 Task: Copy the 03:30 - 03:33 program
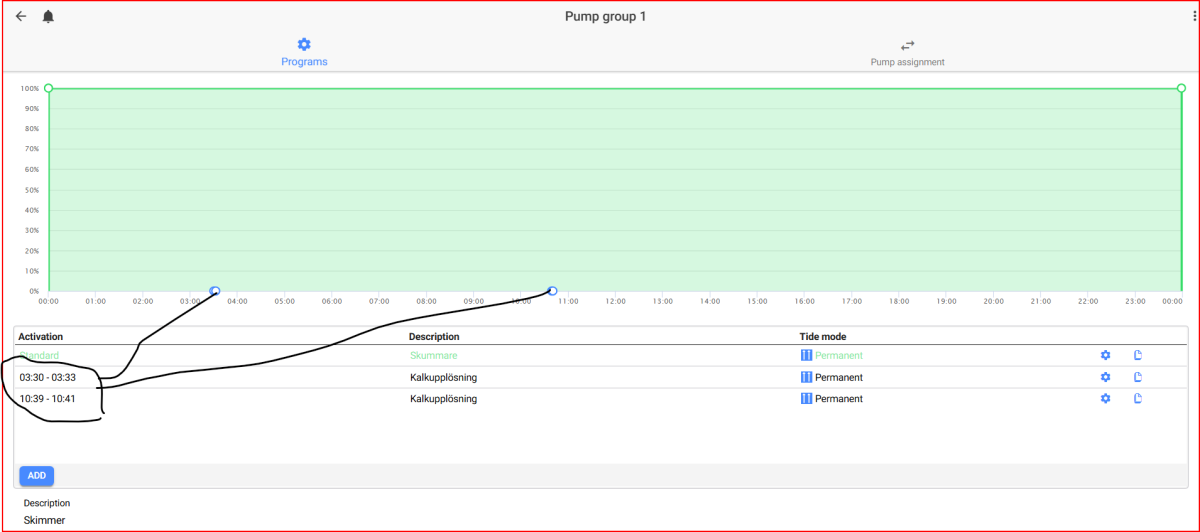1138,377
